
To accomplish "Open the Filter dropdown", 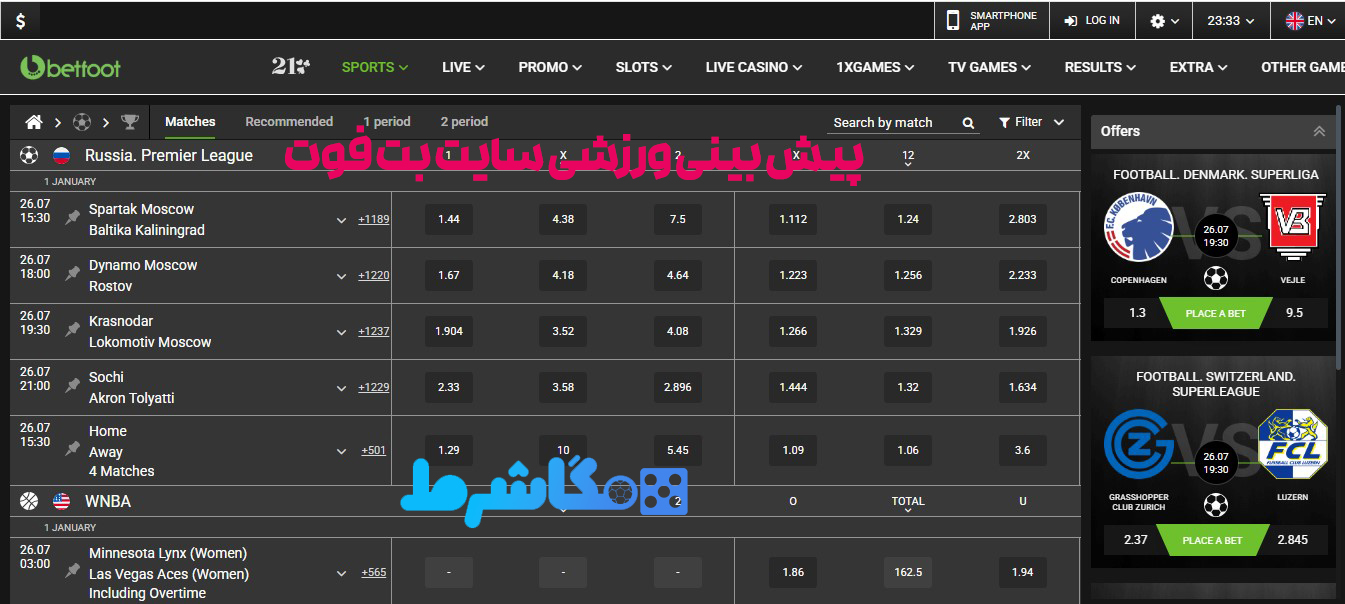I will 1032,122.
